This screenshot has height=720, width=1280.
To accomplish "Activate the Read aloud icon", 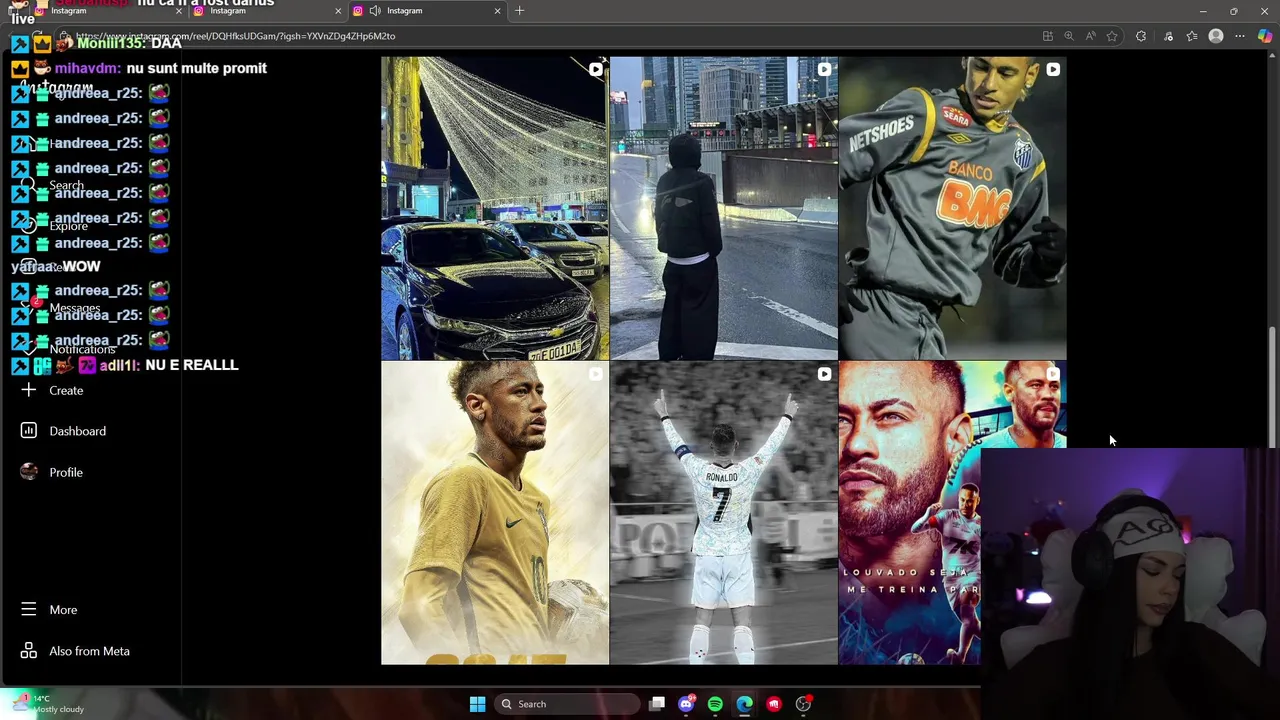I will tap(1090, 36).
